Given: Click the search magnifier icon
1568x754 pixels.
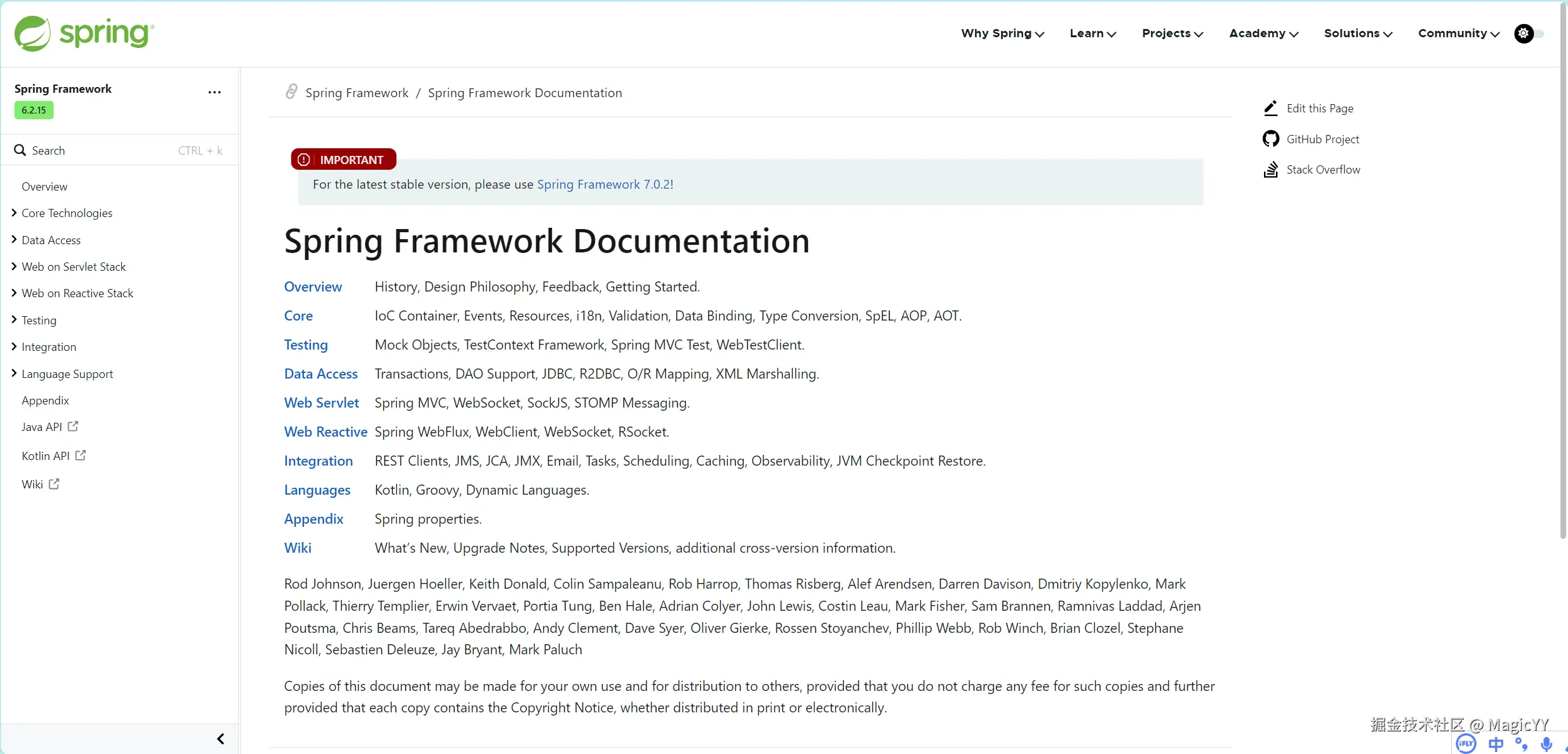Looking at the screenshot, I should click(x=20, y=150).
